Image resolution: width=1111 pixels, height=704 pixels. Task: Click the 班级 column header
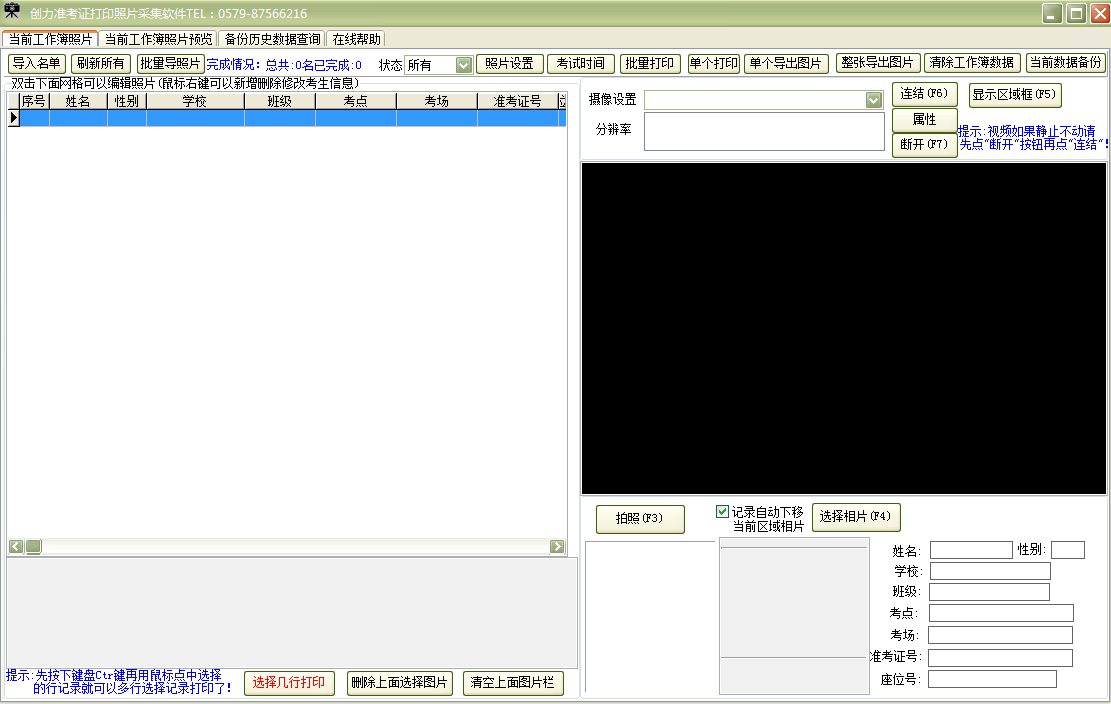(x=280, y=101)
